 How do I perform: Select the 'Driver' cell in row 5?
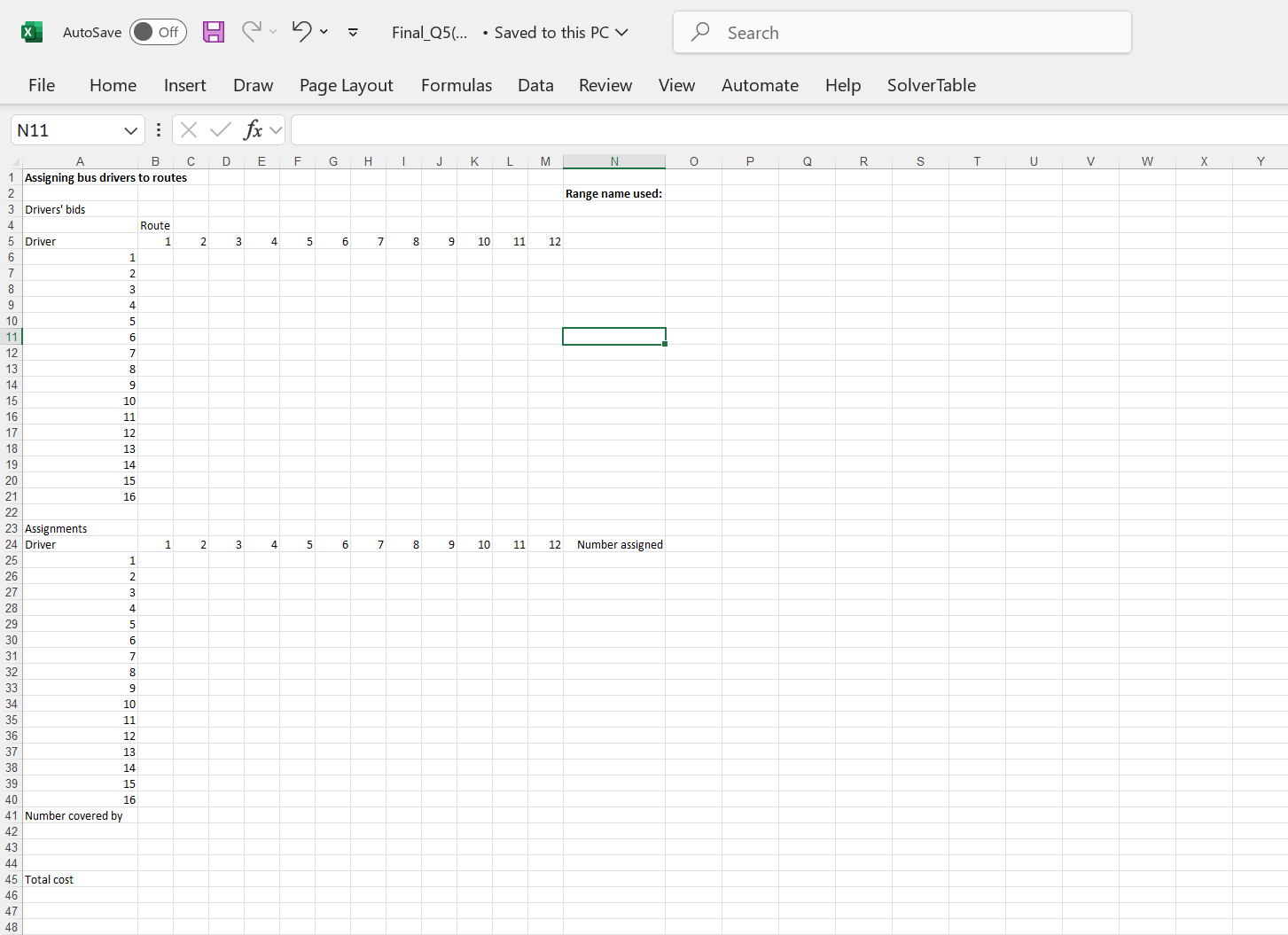click(x=80, y=241)
